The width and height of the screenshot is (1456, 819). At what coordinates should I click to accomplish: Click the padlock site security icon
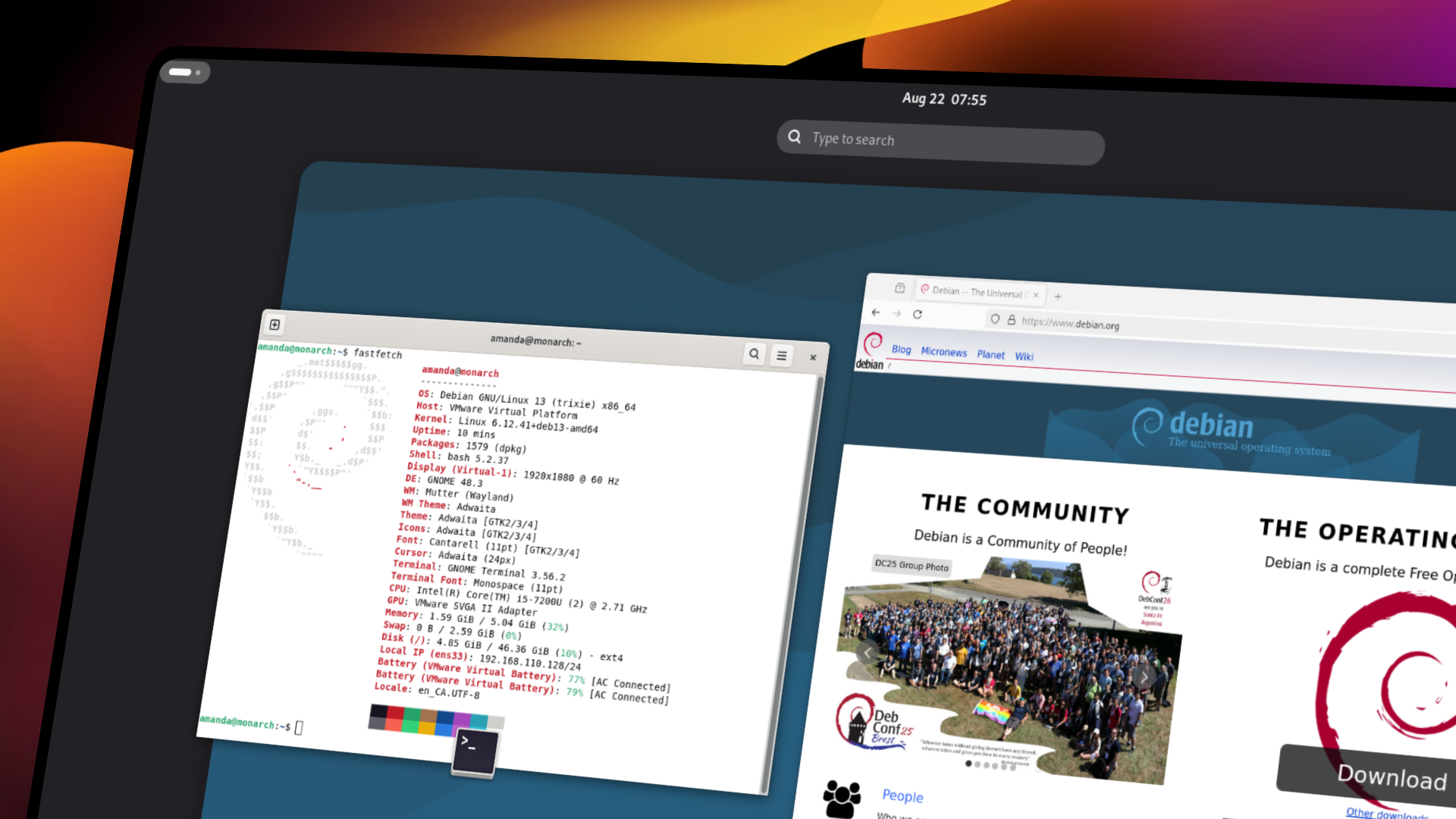(x=1013, y=320)
